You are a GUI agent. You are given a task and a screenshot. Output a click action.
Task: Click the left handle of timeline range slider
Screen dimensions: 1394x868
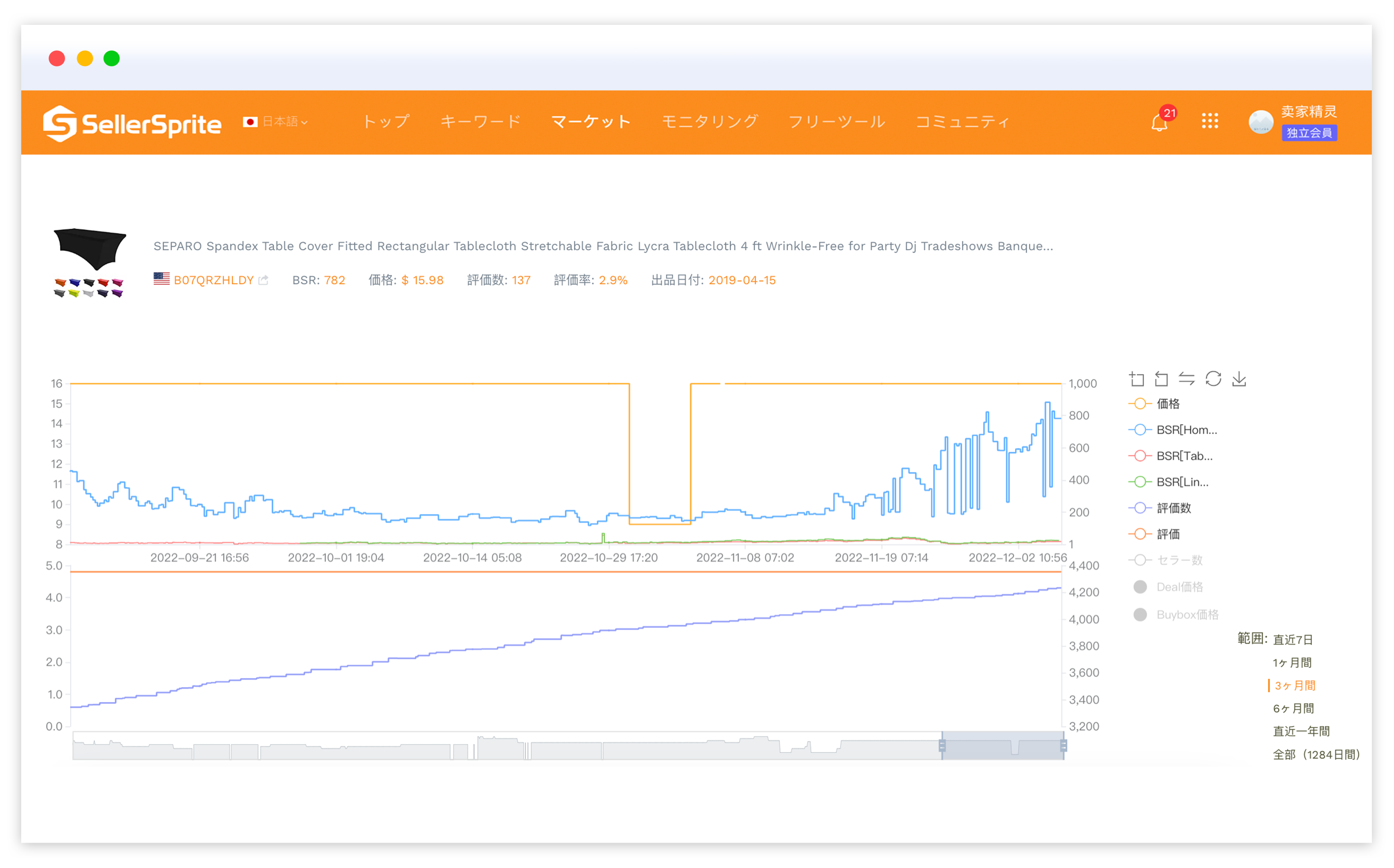[942, 746]
